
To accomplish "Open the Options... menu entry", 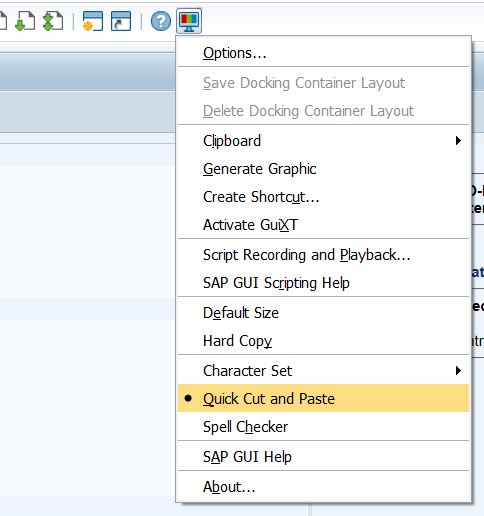I will pos(323,53).
